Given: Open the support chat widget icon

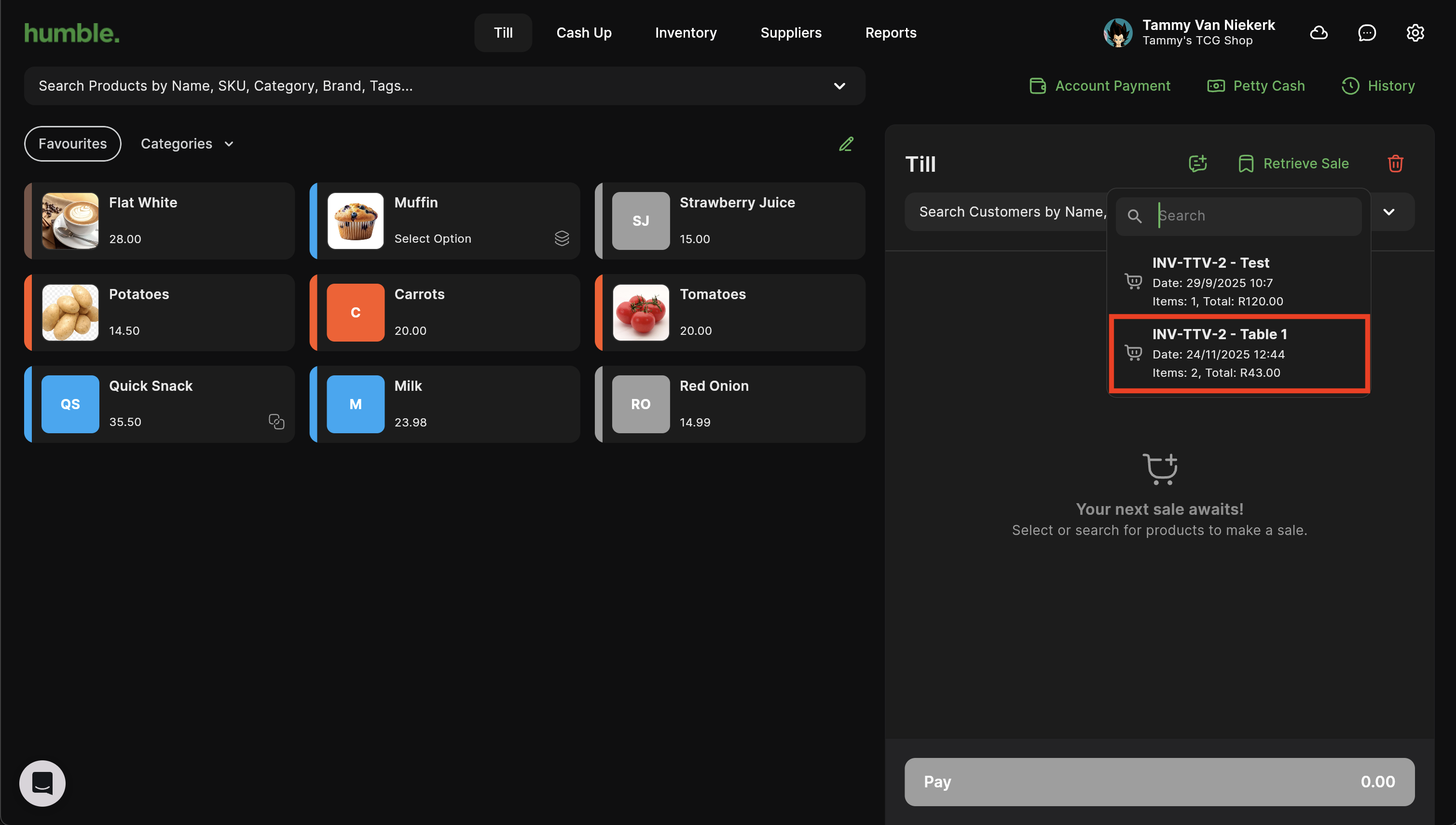Looking at the screenshot, I should (42, 783).
